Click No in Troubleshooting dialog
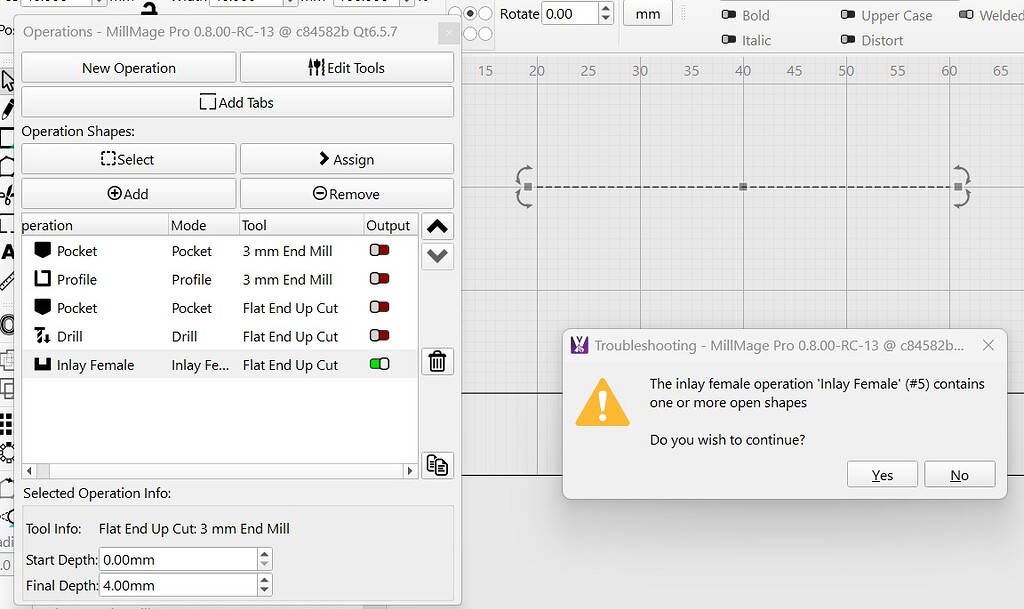Viewport: 1024px width, 609px height. point(959,475)
